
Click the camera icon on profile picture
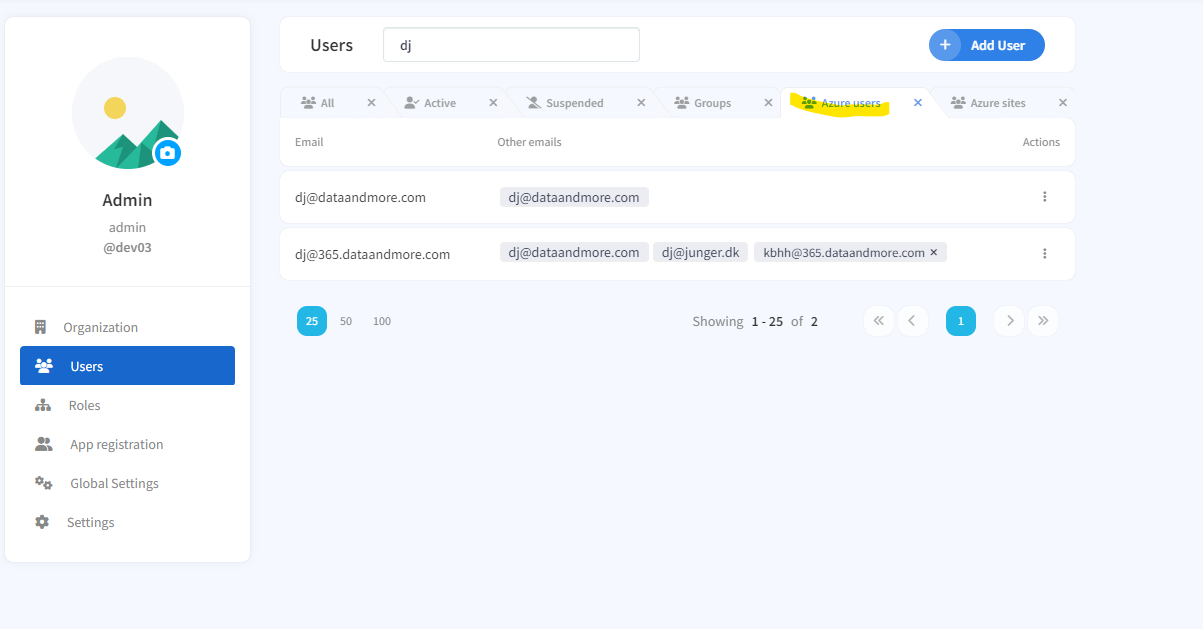(x=168, y=153)
